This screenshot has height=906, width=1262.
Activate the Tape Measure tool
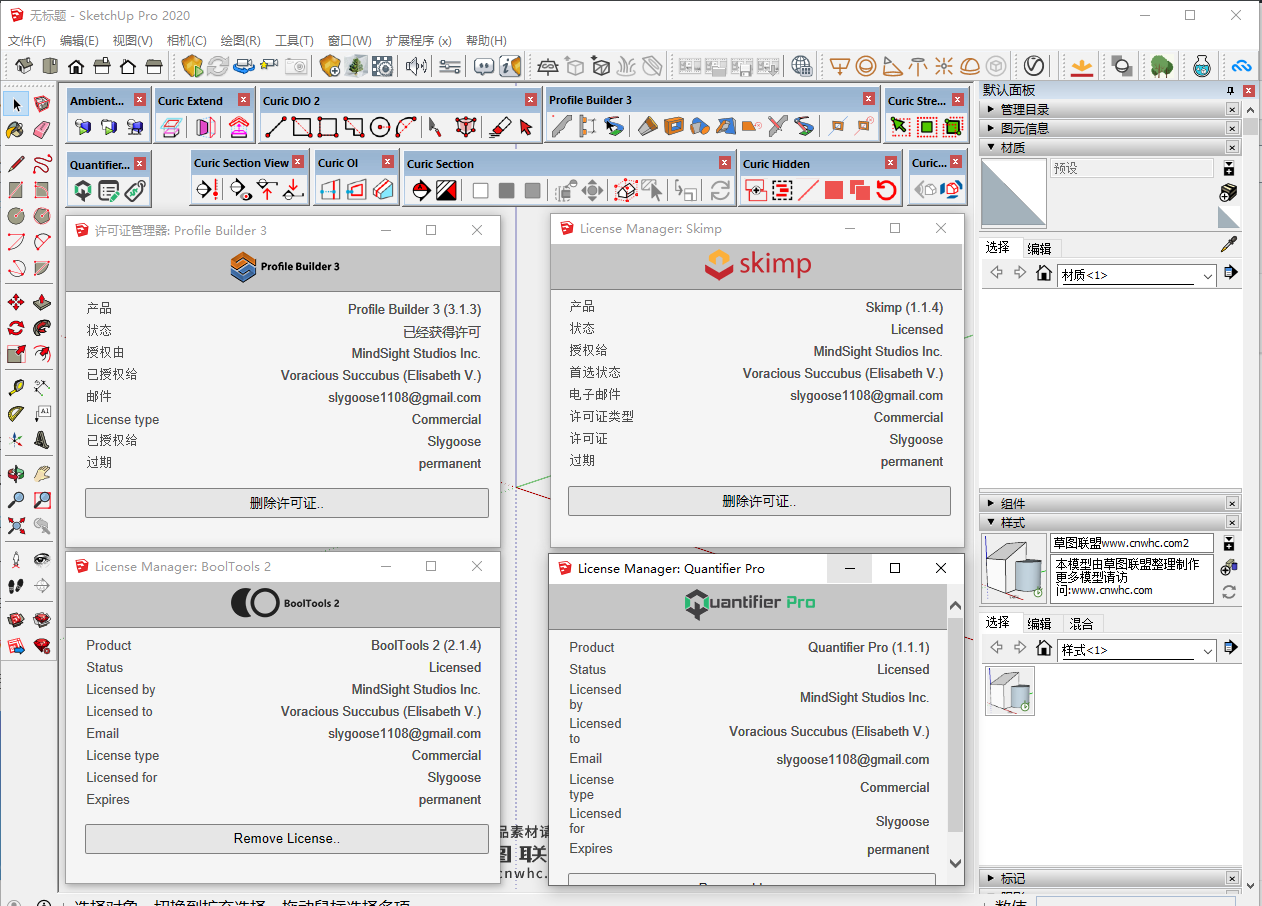tap(16, 388)
